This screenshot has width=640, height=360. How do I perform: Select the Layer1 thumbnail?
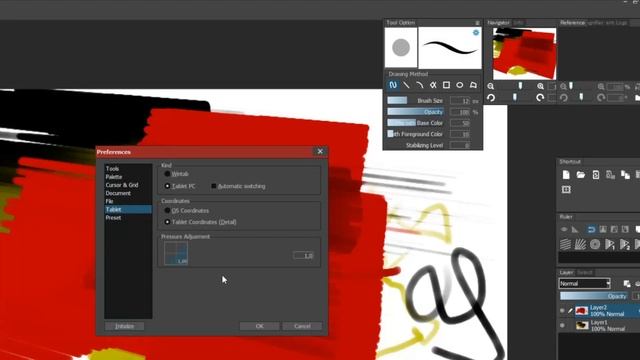tap(582, 325)
